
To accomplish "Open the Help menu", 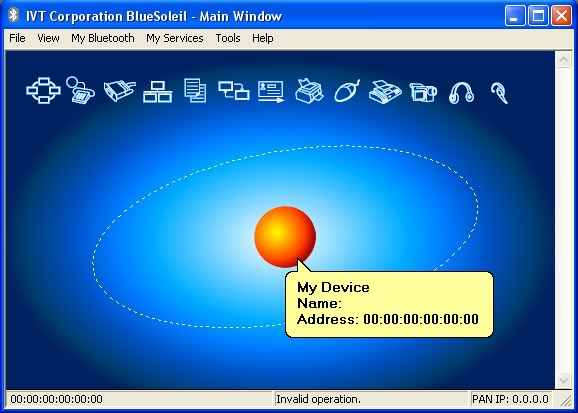I will click(x=263, y=38).
